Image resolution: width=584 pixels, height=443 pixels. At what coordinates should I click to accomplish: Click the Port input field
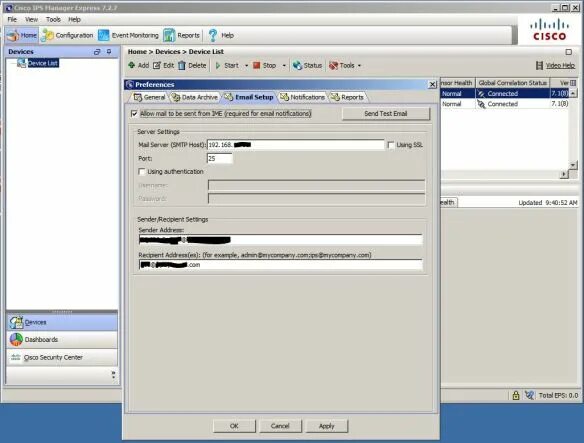click(220, 159)
